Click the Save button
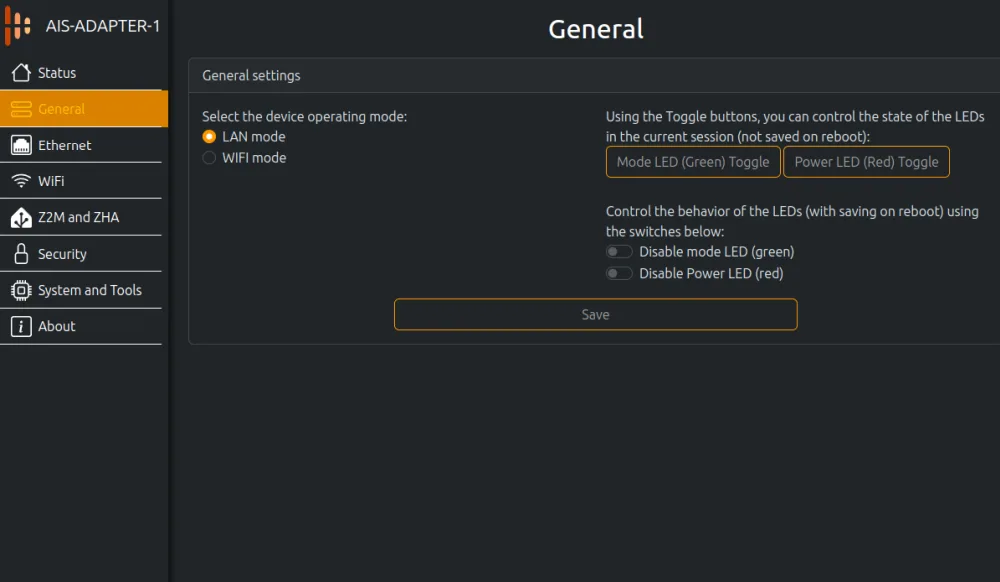This screenshot has width=1000, height=582. (595, 314)
